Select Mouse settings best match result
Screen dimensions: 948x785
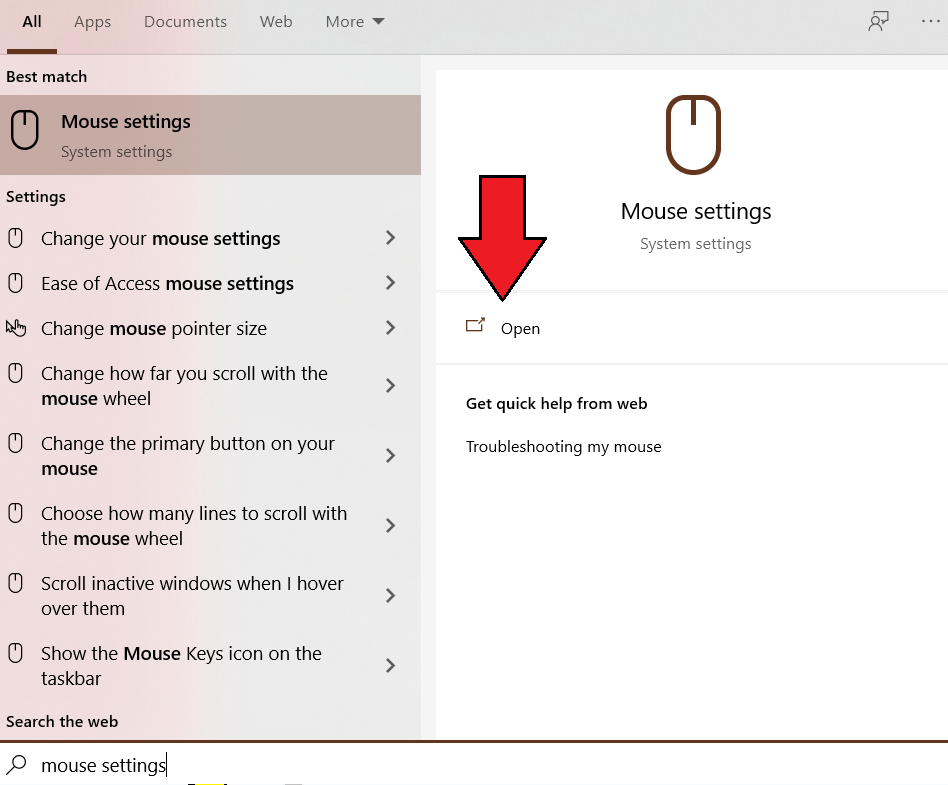tap(210, 135)
